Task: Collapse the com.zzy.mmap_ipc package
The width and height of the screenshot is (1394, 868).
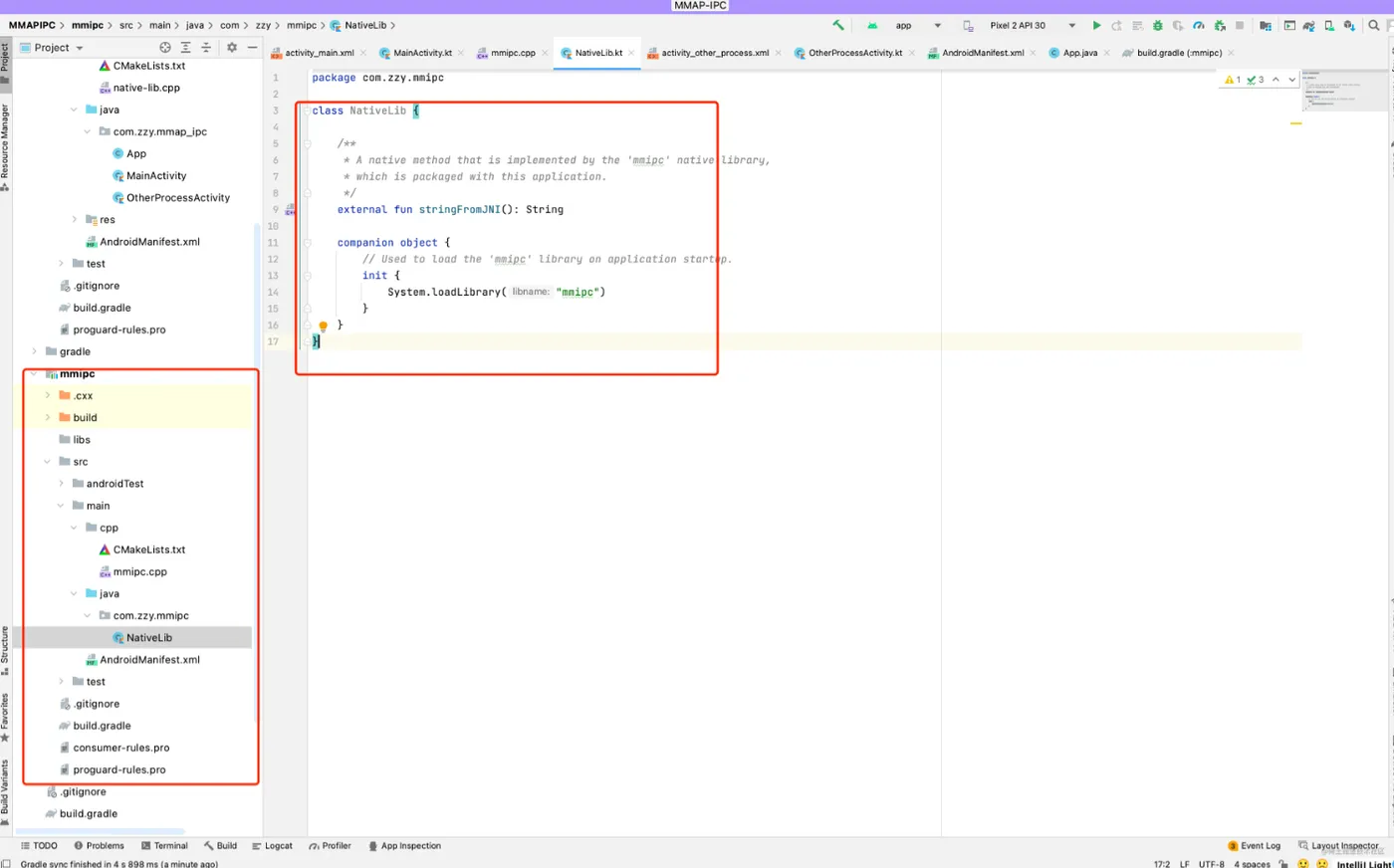Action: (x=87, y=131)
